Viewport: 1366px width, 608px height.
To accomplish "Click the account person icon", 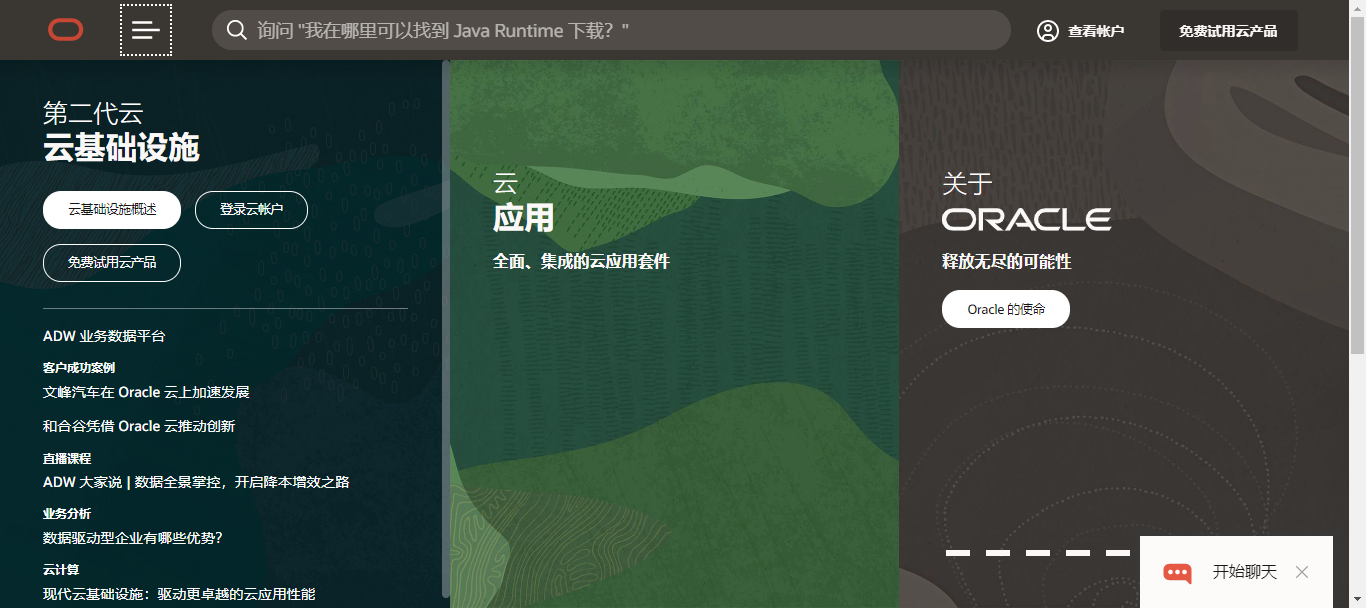I will (1048, 31).
